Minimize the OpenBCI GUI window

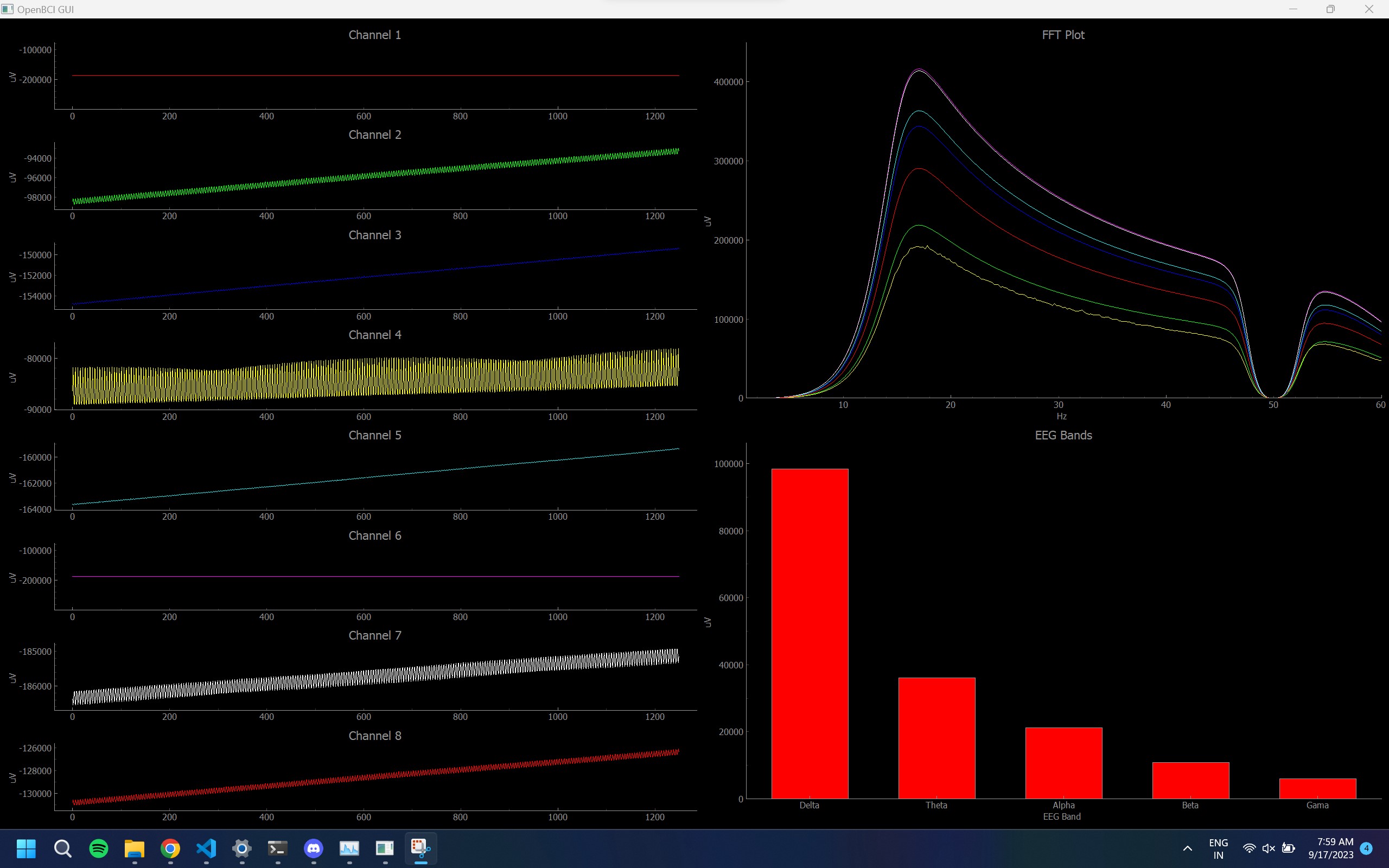tap(1292, 9)
